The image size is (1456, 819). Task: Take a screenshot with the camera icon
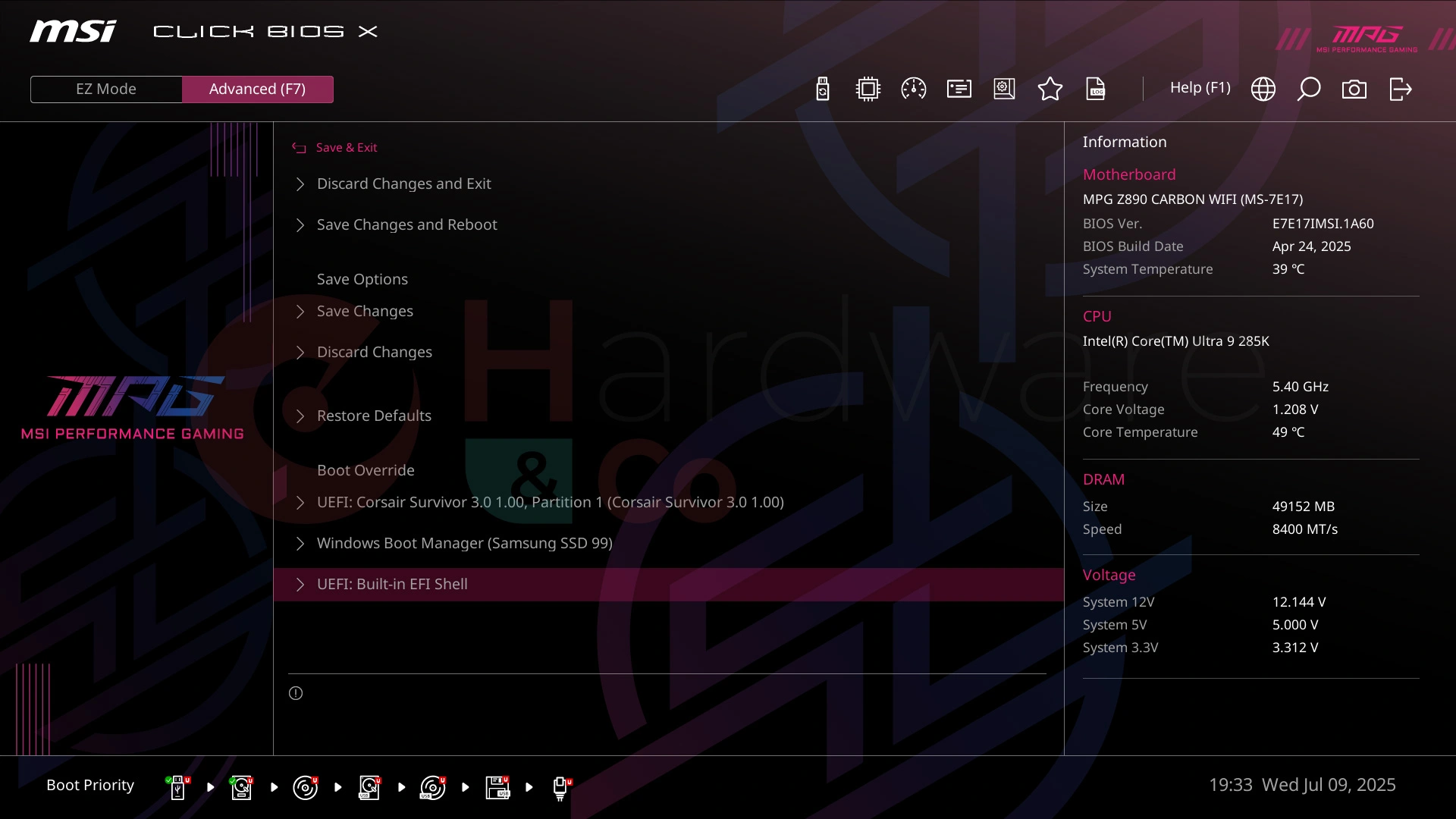click(1354, 89)
